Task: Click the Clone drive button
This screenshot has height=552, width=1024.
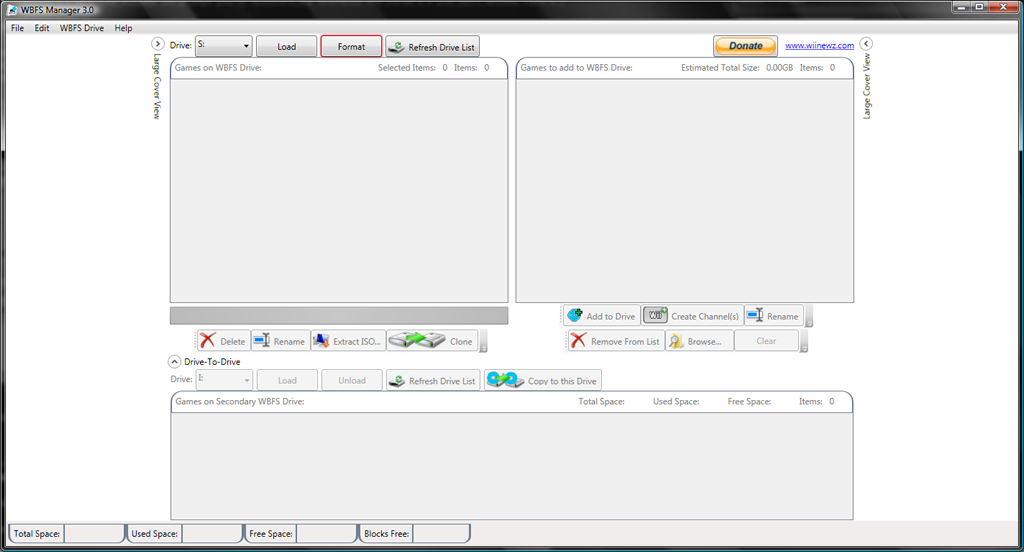Action: tap(432, 341)
